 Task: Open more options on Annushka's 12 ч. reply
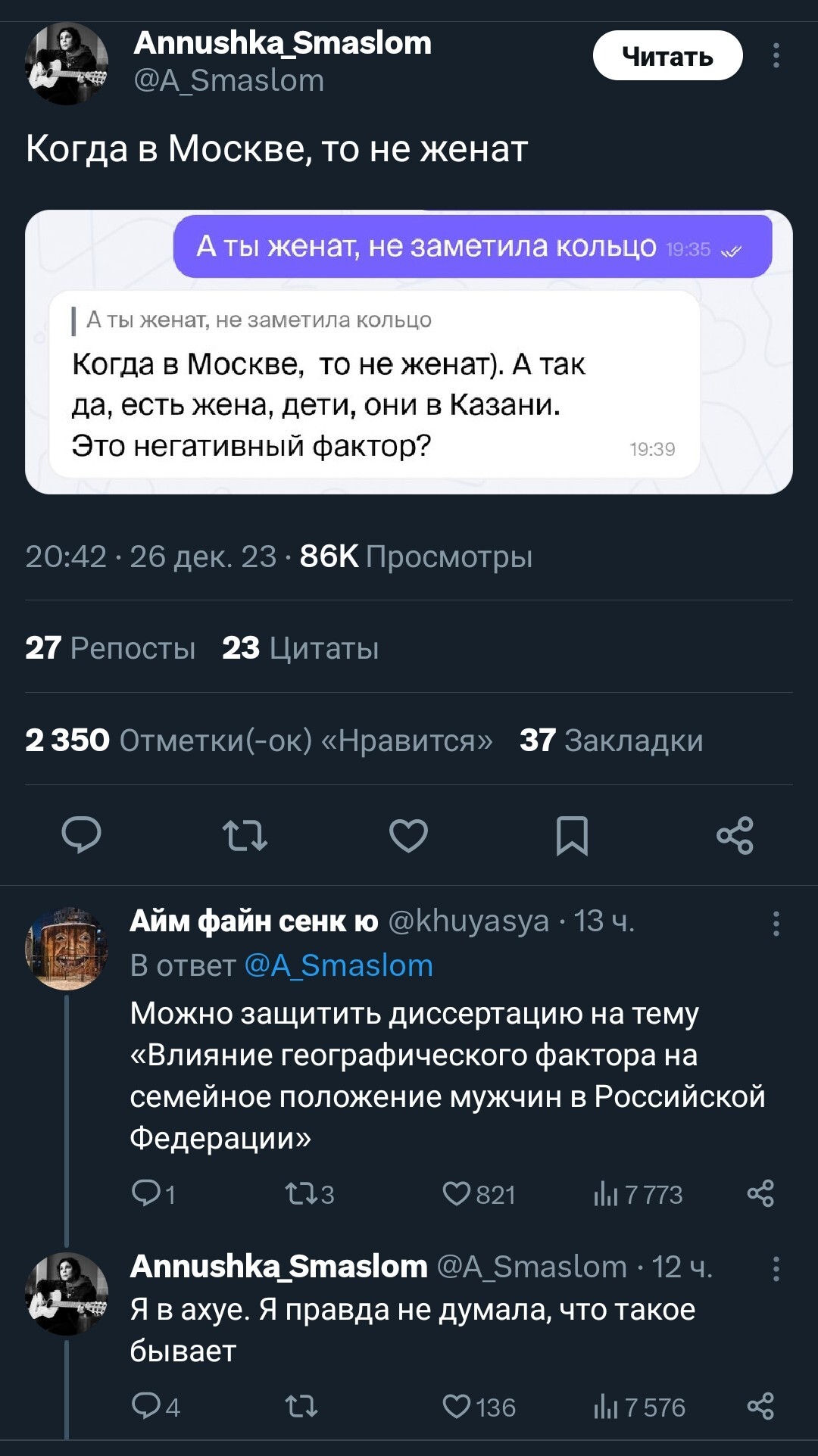tap(776, 1269)
